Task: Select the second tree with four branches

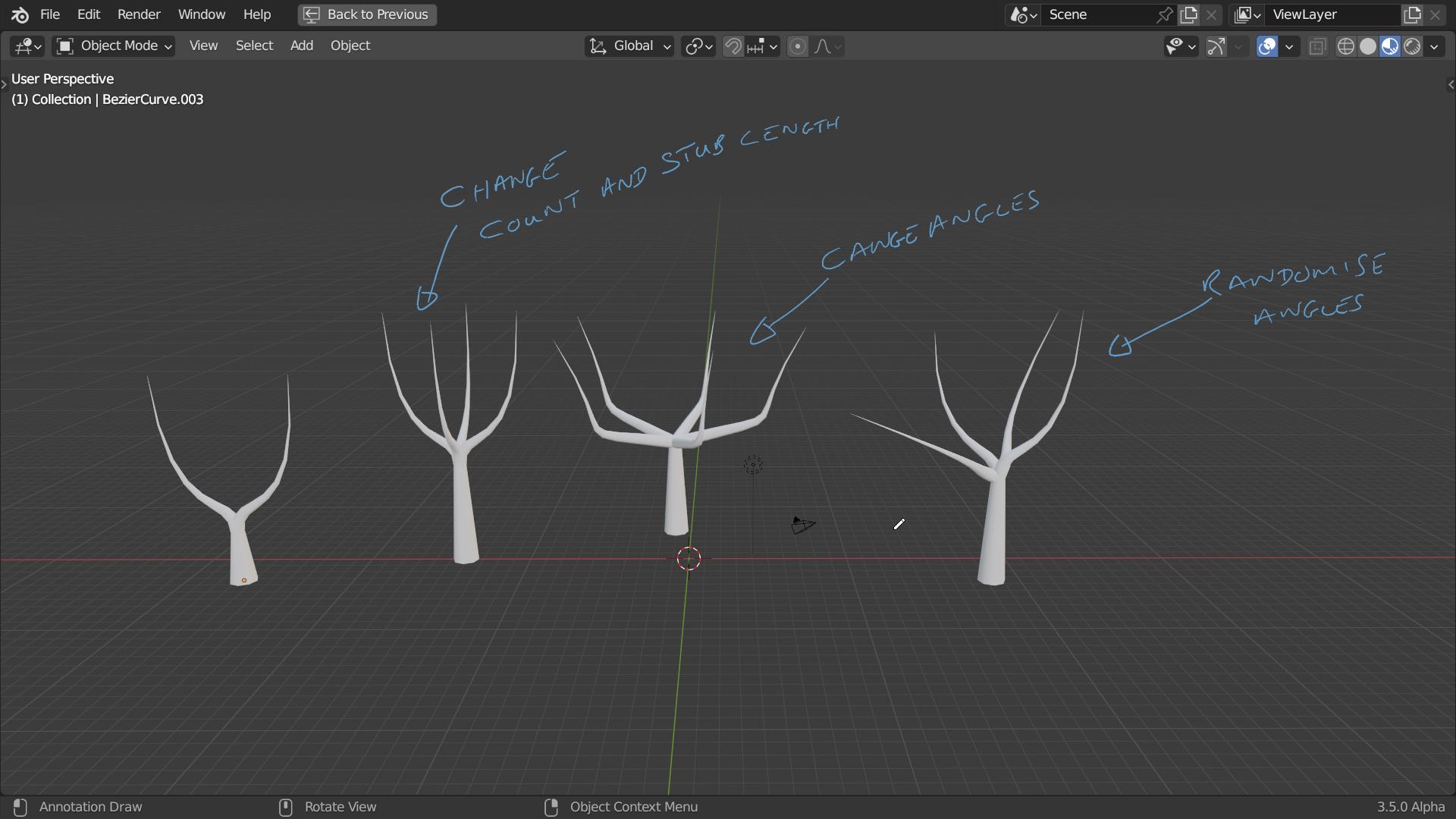Action: (x=465, y=508)
